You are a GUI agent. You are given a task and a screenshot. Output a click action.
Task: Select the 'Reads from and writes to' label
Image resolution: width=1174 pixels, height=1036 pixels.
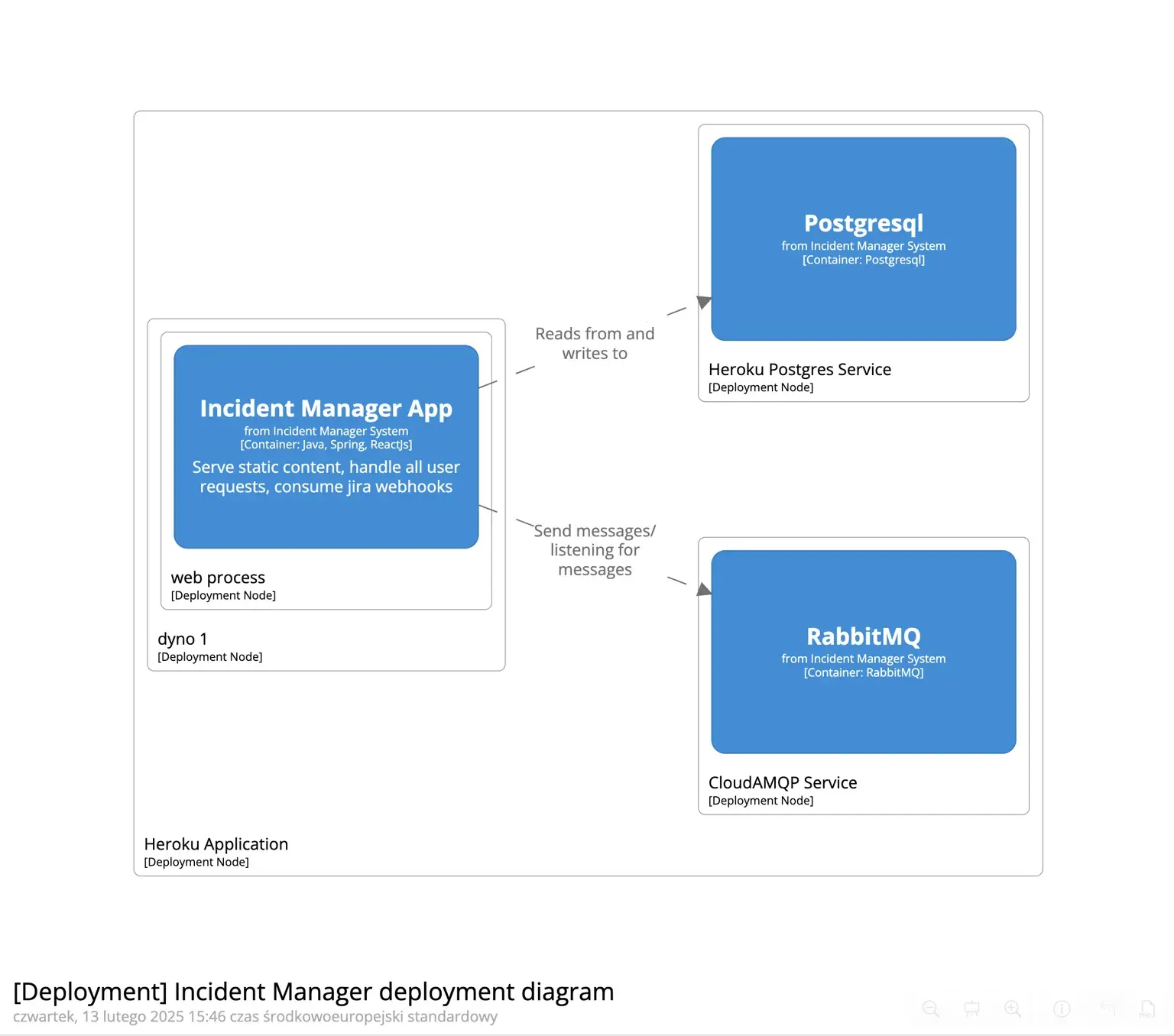tap(595, 344)
